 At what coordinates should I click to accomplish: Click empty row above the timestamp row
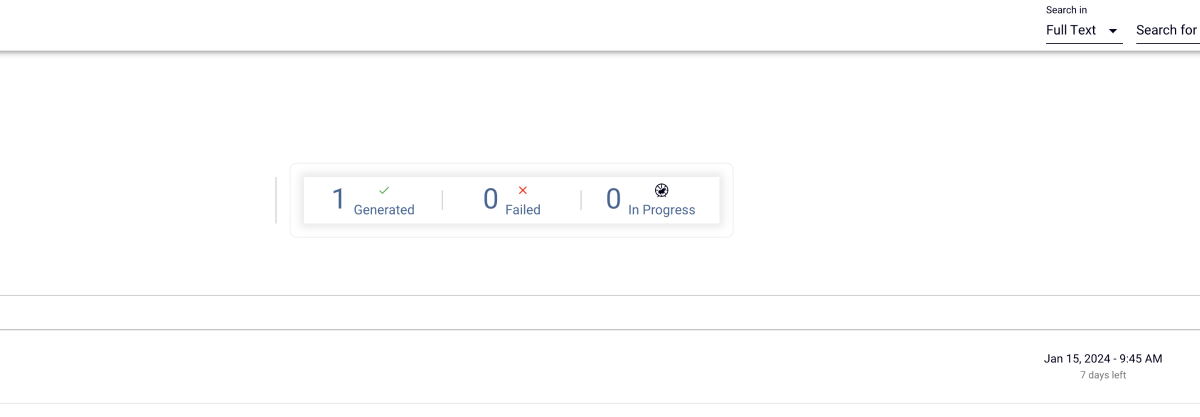(x=600, y=312)
